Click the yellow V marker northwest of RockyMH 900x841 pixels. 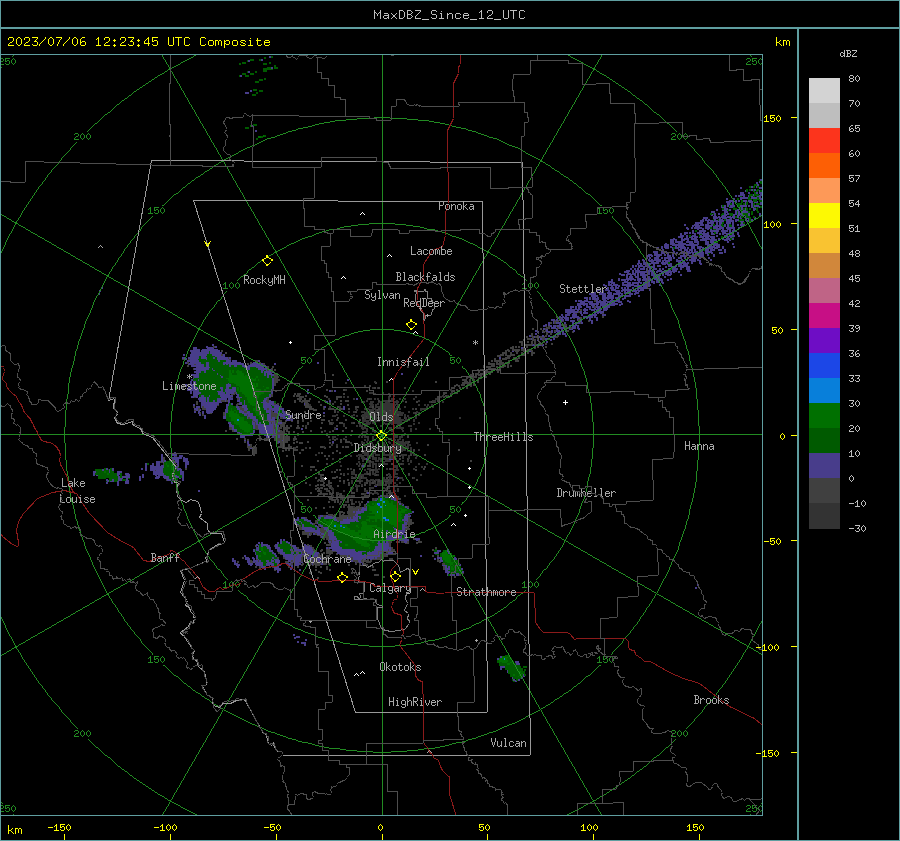(208, 244)
